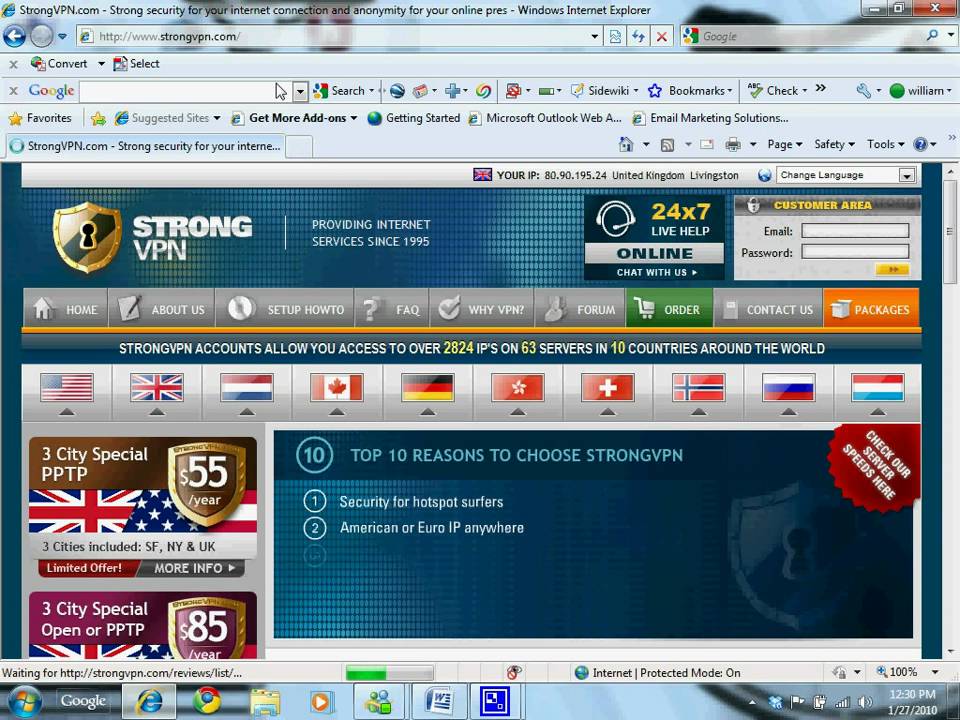
Task: Expand the Convert dropdown arrow
Action: (x=101, y=64)
